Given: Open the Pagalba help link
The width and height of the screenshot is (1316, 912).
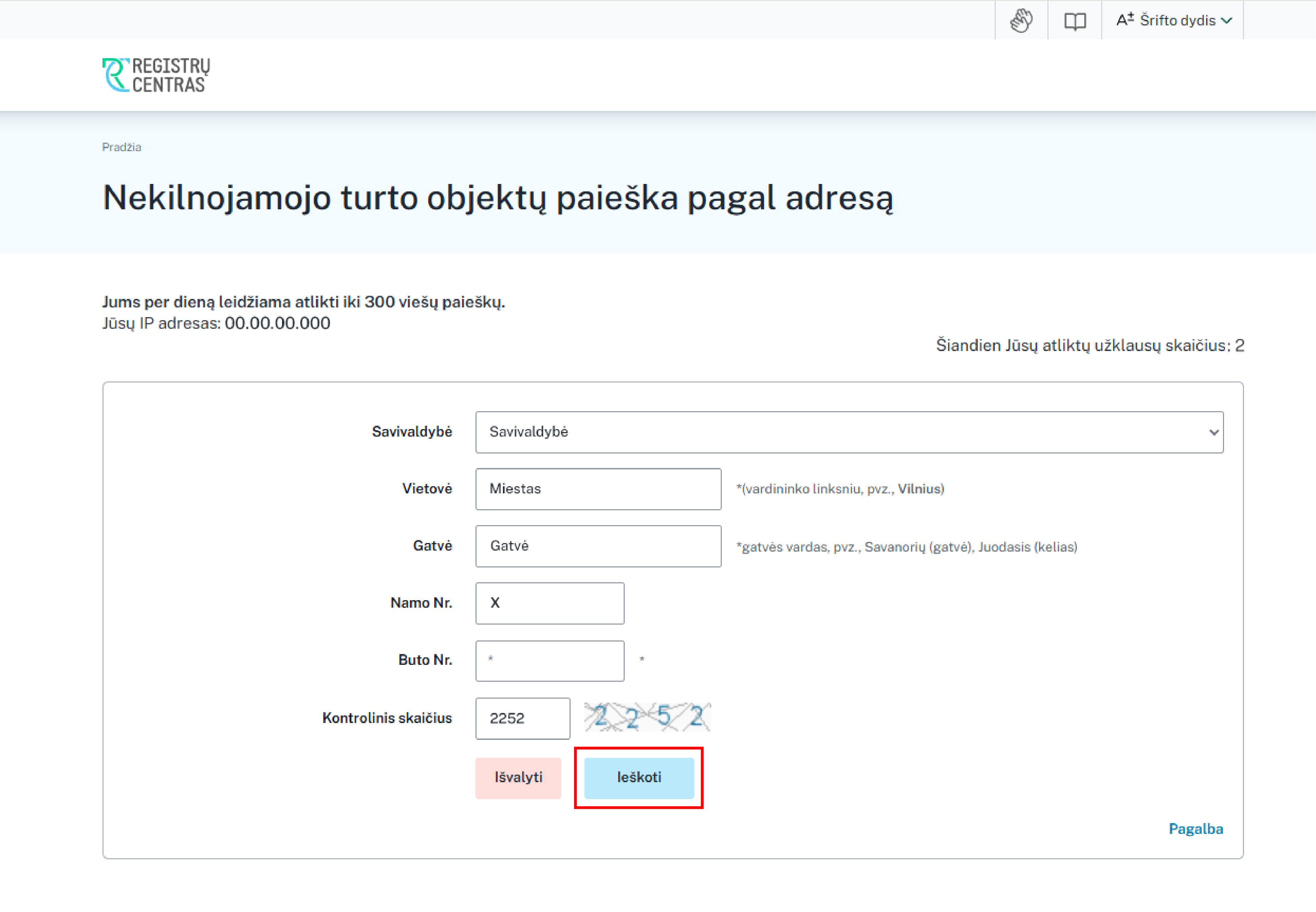Looking at the screenshot, I should pos(1196,829).
